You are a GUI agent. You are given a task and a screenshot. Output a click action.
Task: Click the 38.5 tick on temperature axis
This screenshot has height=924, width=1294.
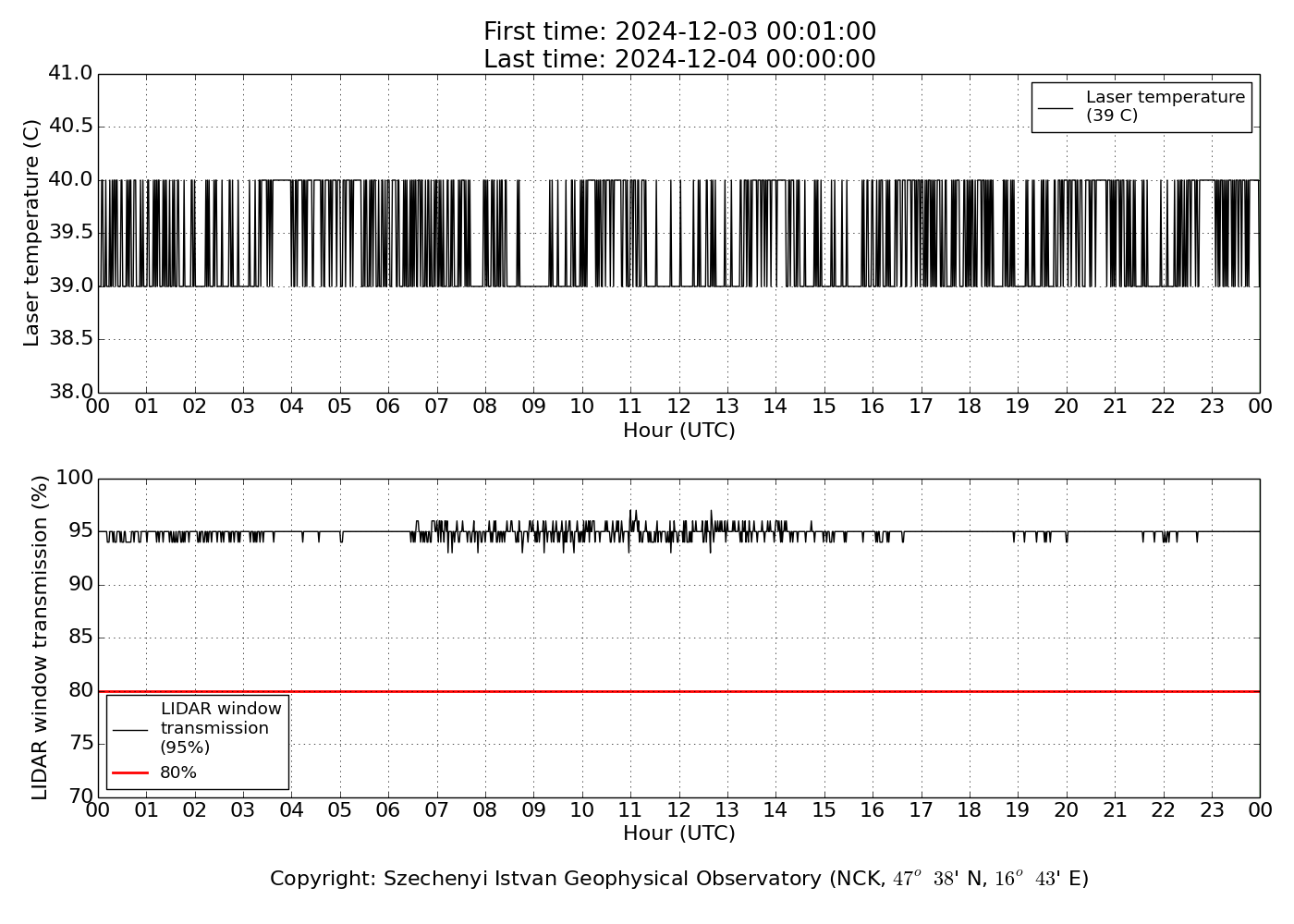pyautogui.click(x=71, y=339)
